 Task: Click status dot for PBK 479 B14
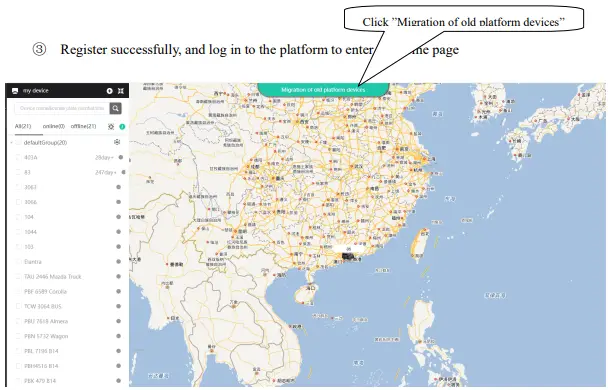click(119, 381)
